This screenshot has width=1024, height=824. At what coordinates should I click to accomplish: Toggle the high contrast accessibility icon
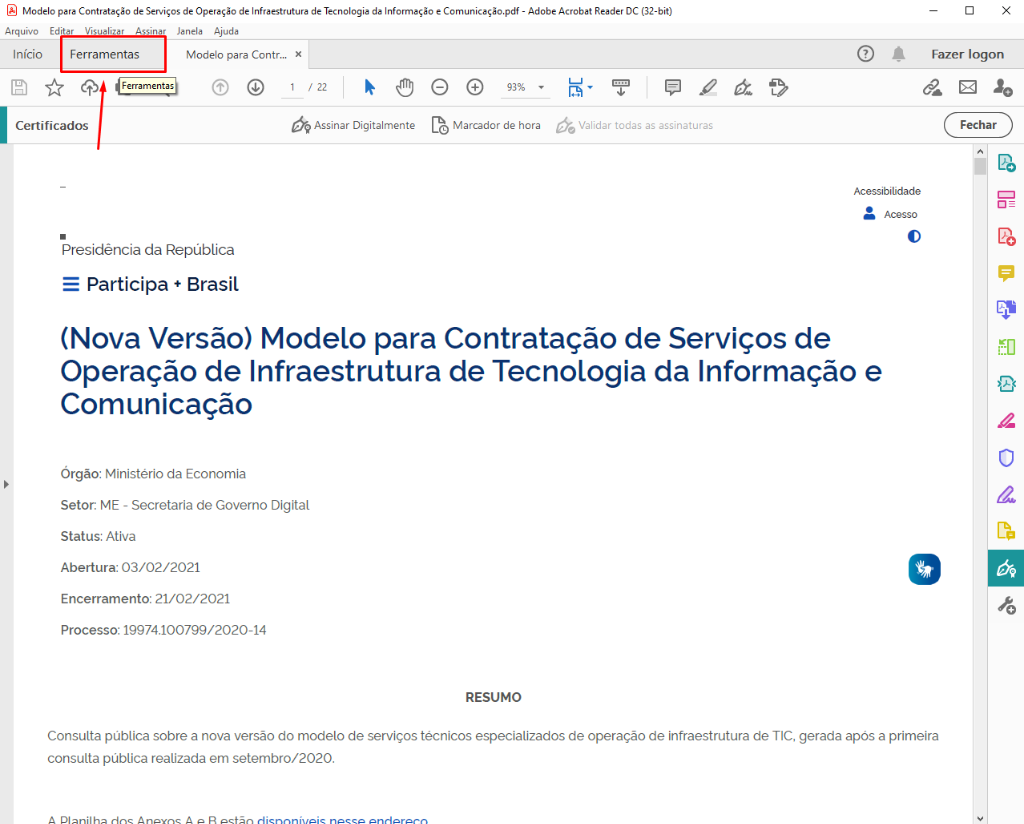tap(913, 237)
